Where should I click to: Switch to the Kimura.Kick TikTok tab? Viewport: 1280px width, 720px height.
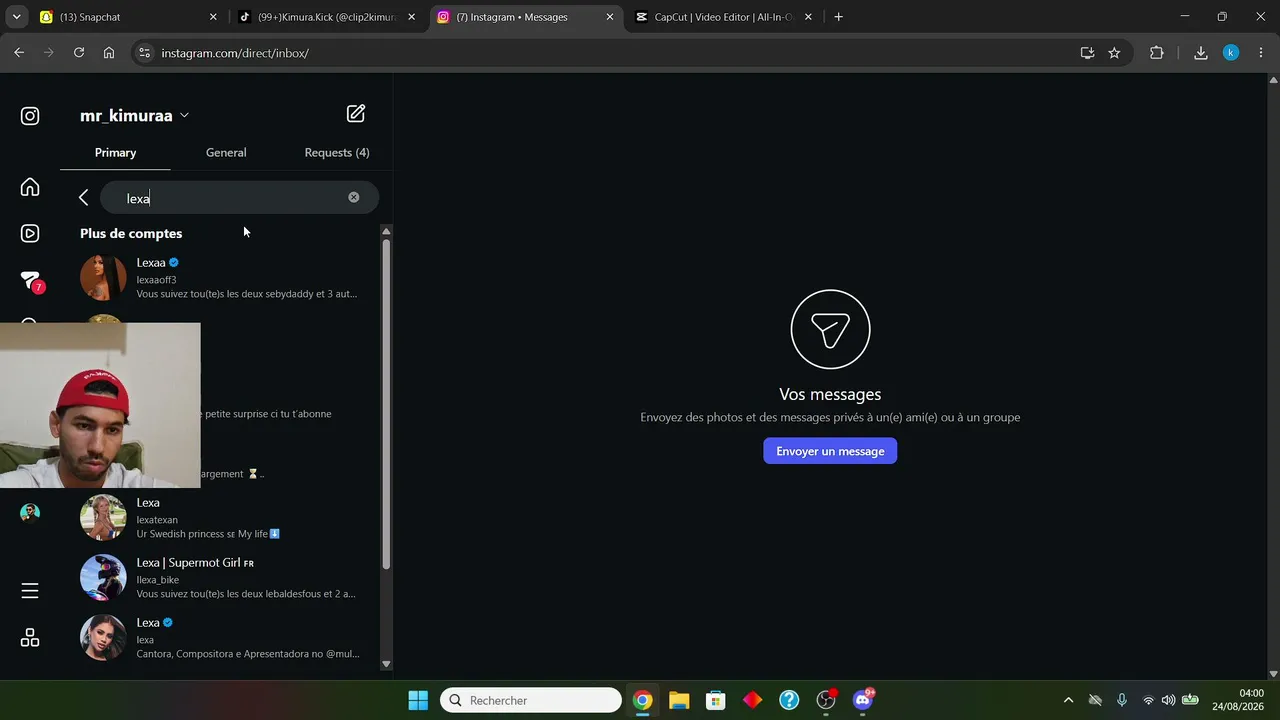click(x=327, y=17)
